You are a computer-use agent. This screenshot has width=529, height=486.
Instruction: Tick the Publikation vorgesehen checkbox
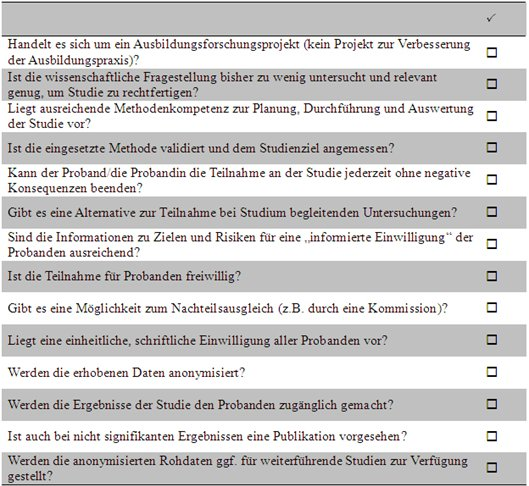click(492, 436)
